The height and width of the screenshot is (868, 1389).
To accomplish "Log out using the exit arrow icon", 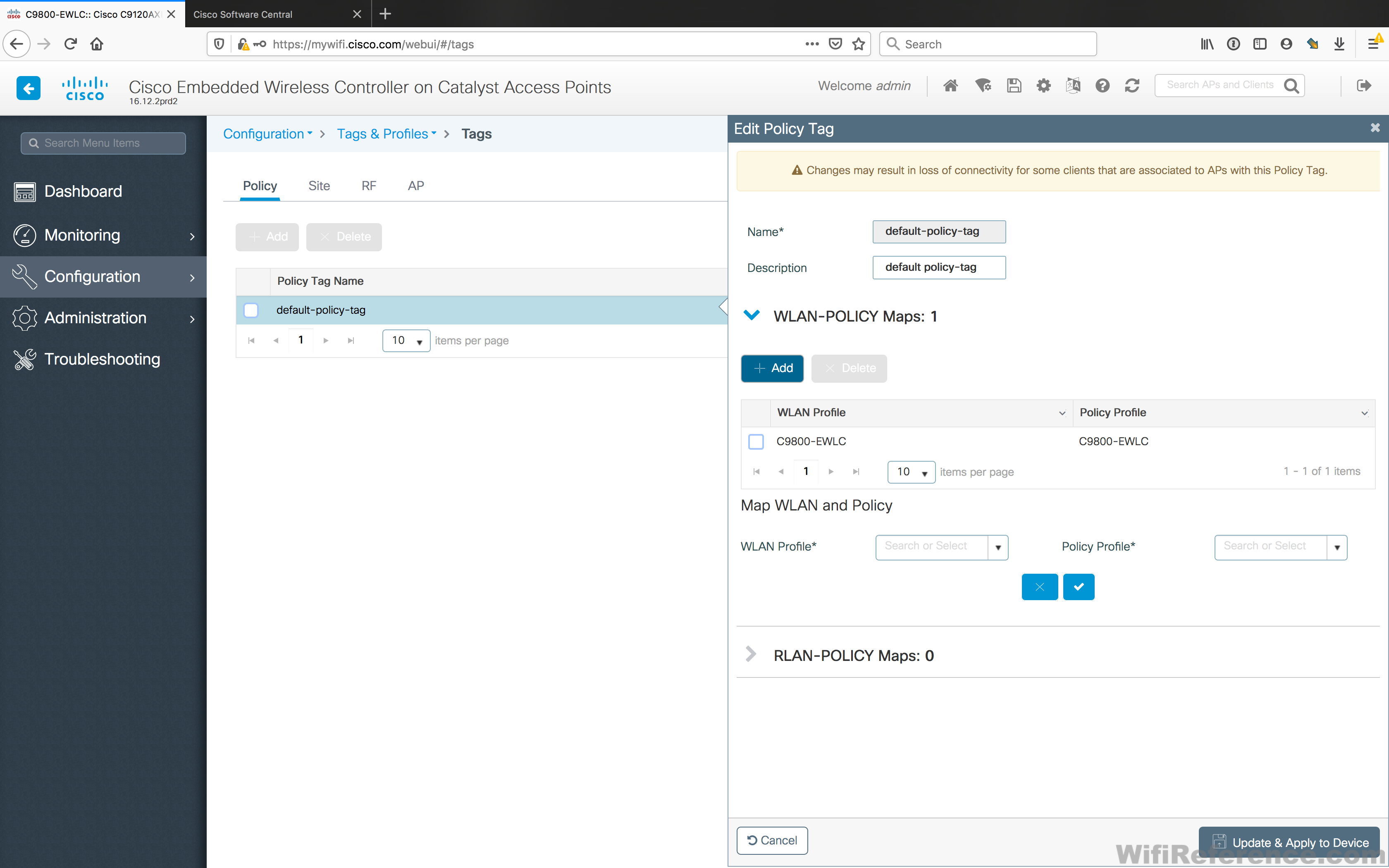I will (x=1364, y=86).
